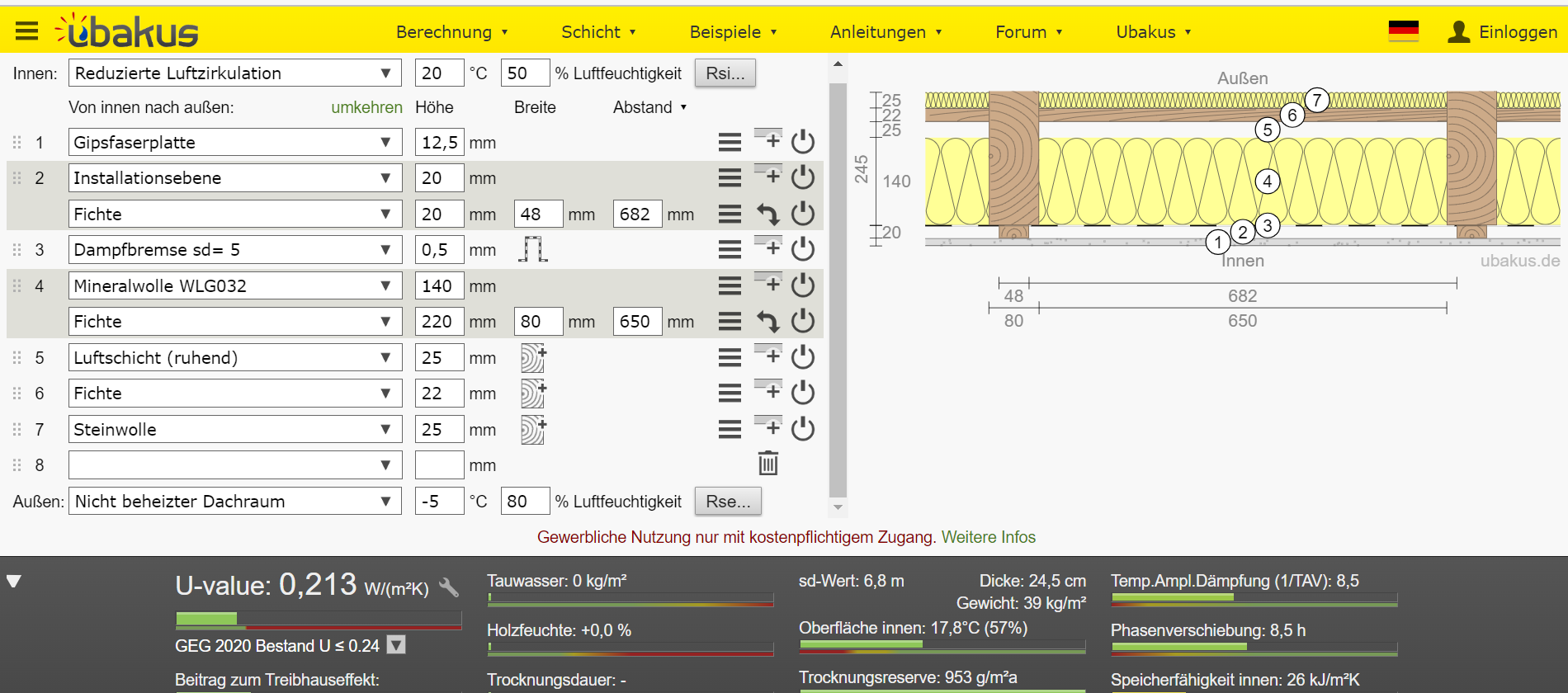Click the wood pattern icon beside Steinwolle
This screenshot has width=1568, height=693.
(x=533, y=429)
